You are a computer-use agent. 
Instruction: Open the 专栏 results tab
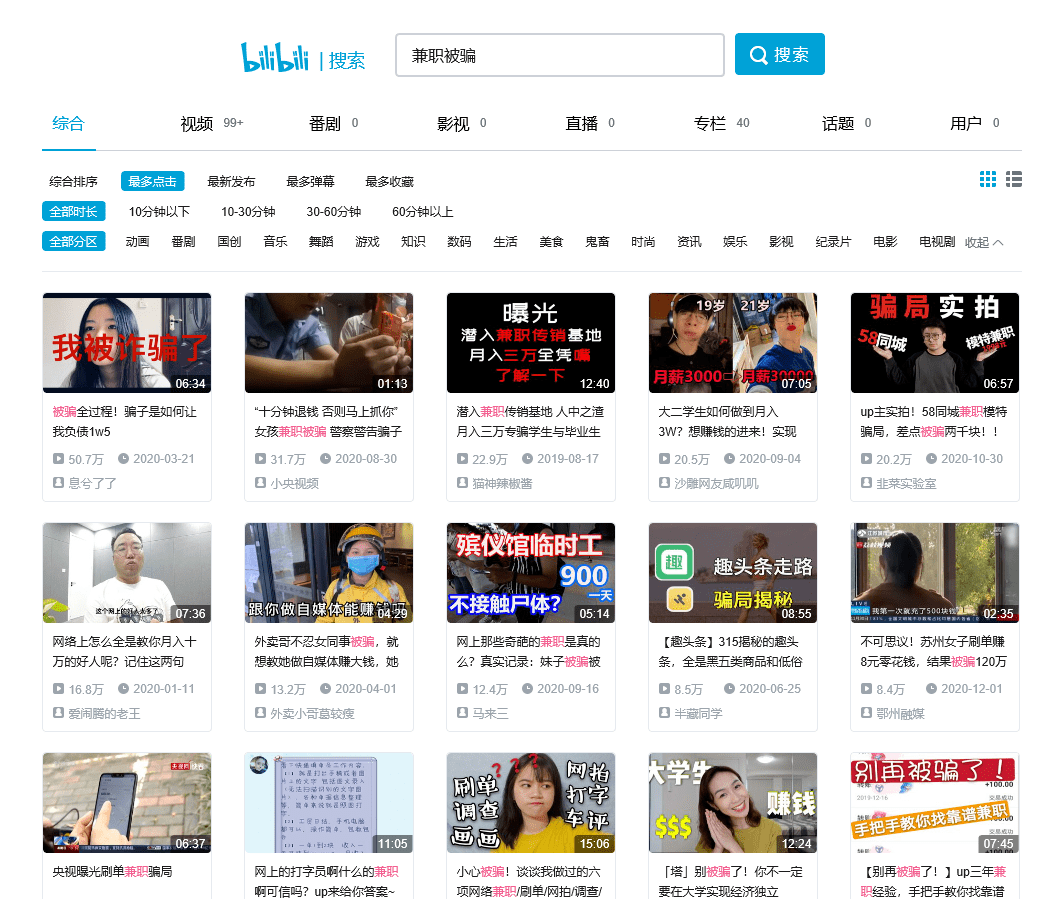coord(722,123)
